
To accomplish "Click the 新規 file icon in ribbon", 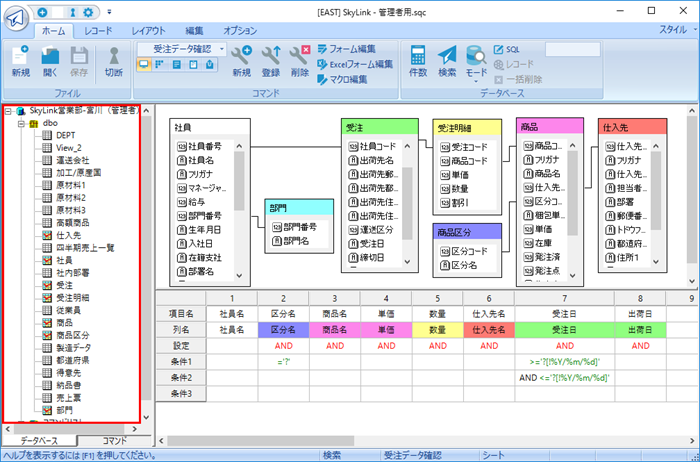I will 21,61.
